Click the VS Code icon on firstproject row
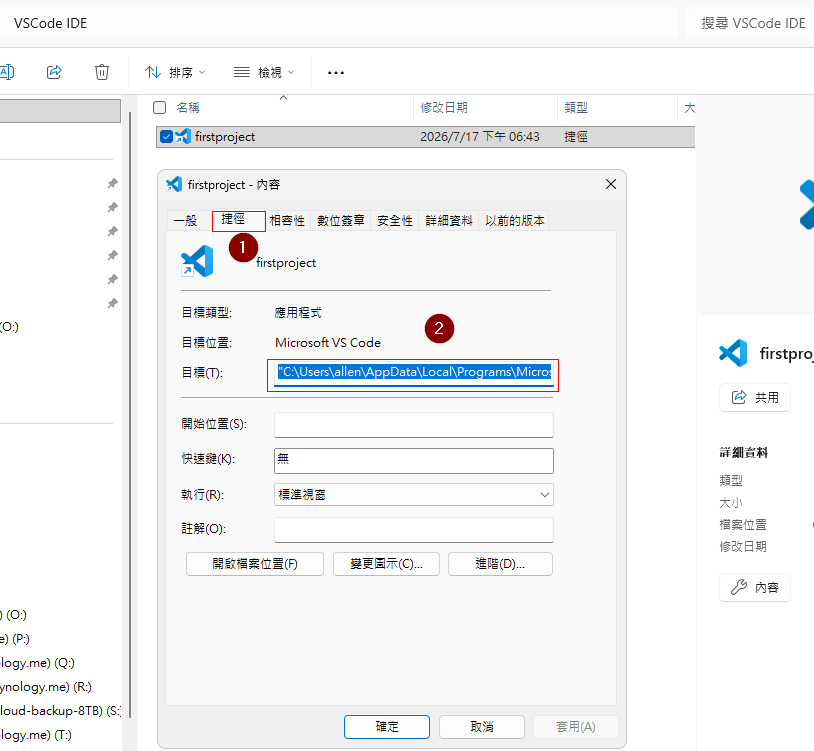Viewport: 814px width, 751px height. pyautogui.click(x=183, y=136)
